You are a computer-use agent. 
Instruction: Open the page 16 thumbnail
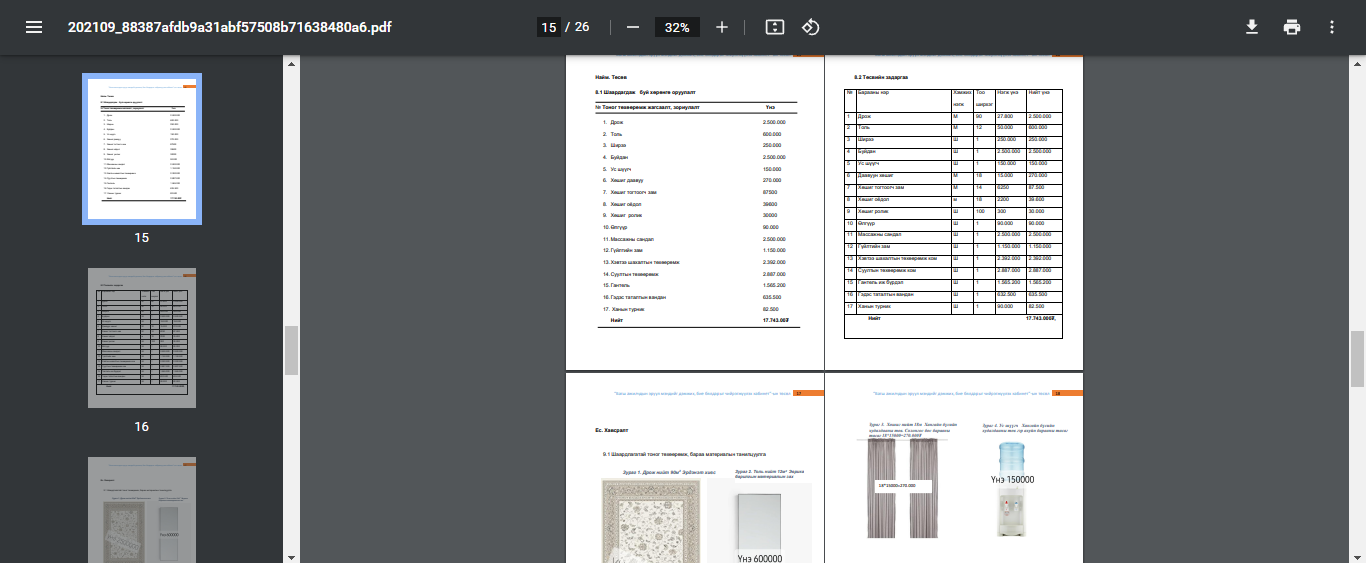click(x=142, y=338)
